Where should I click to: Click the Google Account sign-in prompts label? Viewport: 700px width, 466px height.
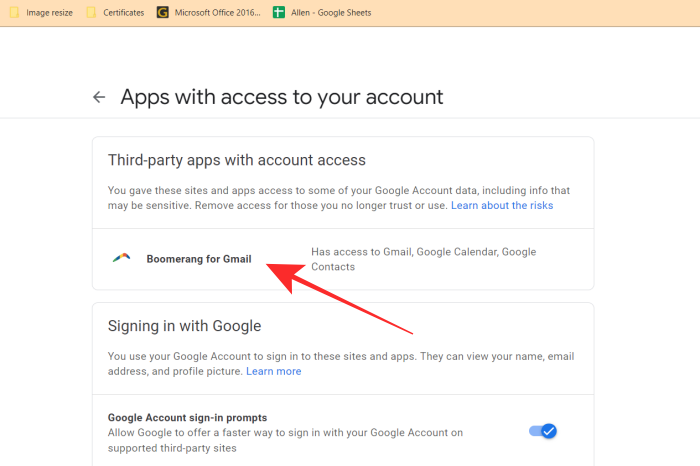(187, 417)
